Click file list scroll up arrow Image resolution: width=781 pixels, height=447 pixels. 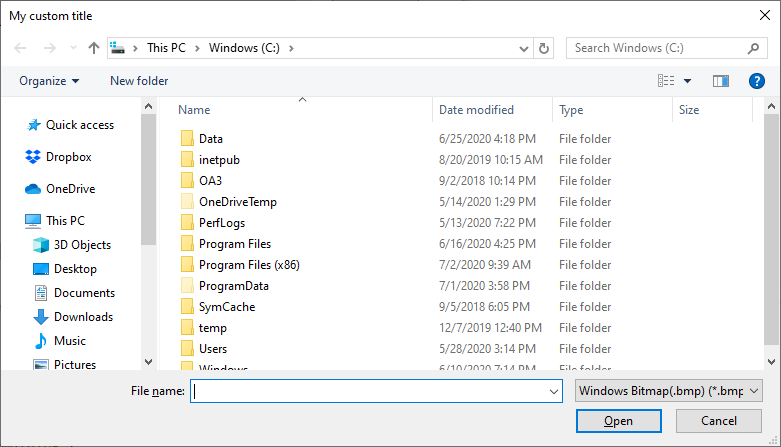coord(771,106)
